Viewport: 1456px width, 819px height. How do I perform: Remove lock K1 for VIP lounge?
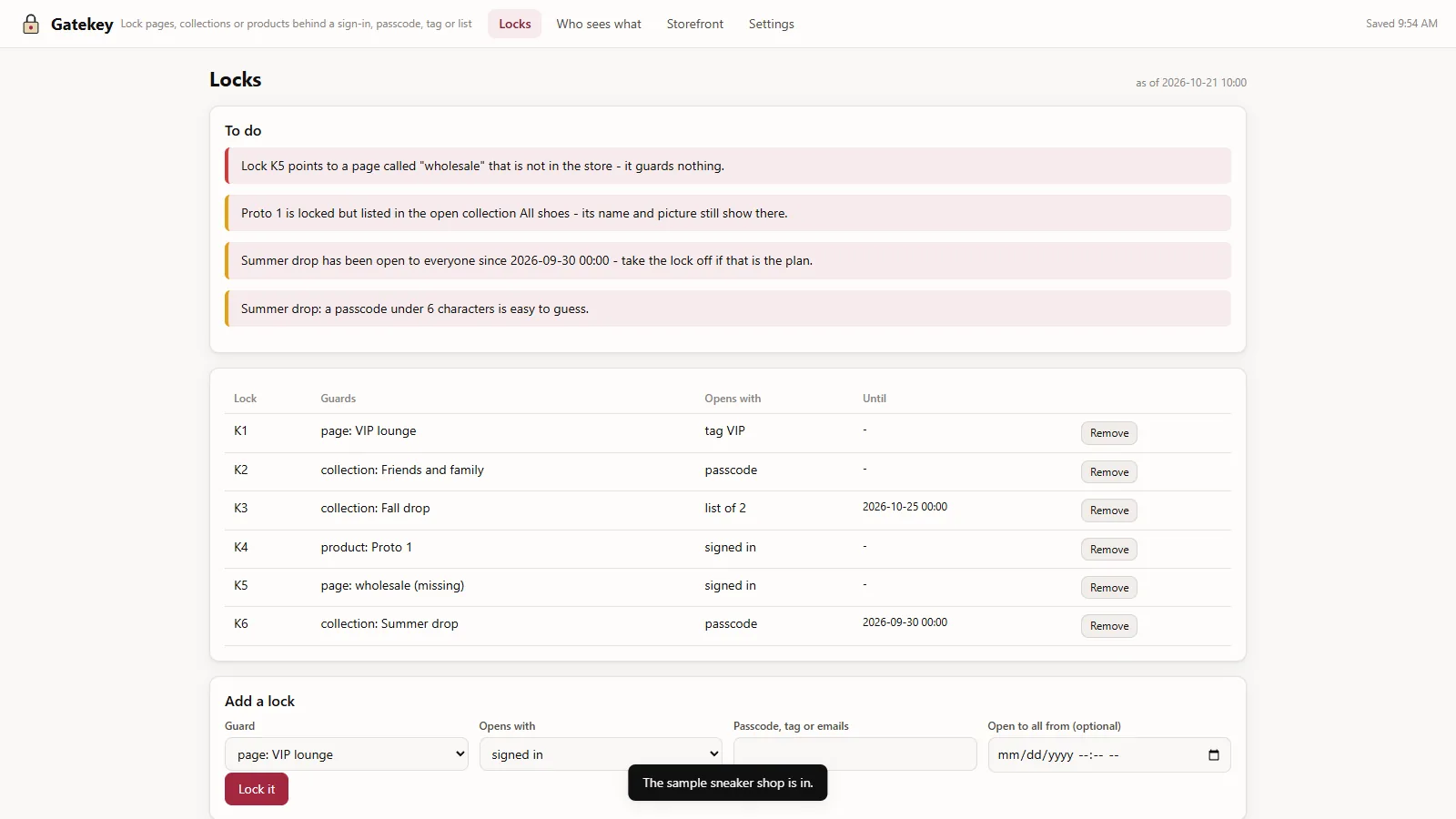pyautogui.click(x=1109, y=433)
